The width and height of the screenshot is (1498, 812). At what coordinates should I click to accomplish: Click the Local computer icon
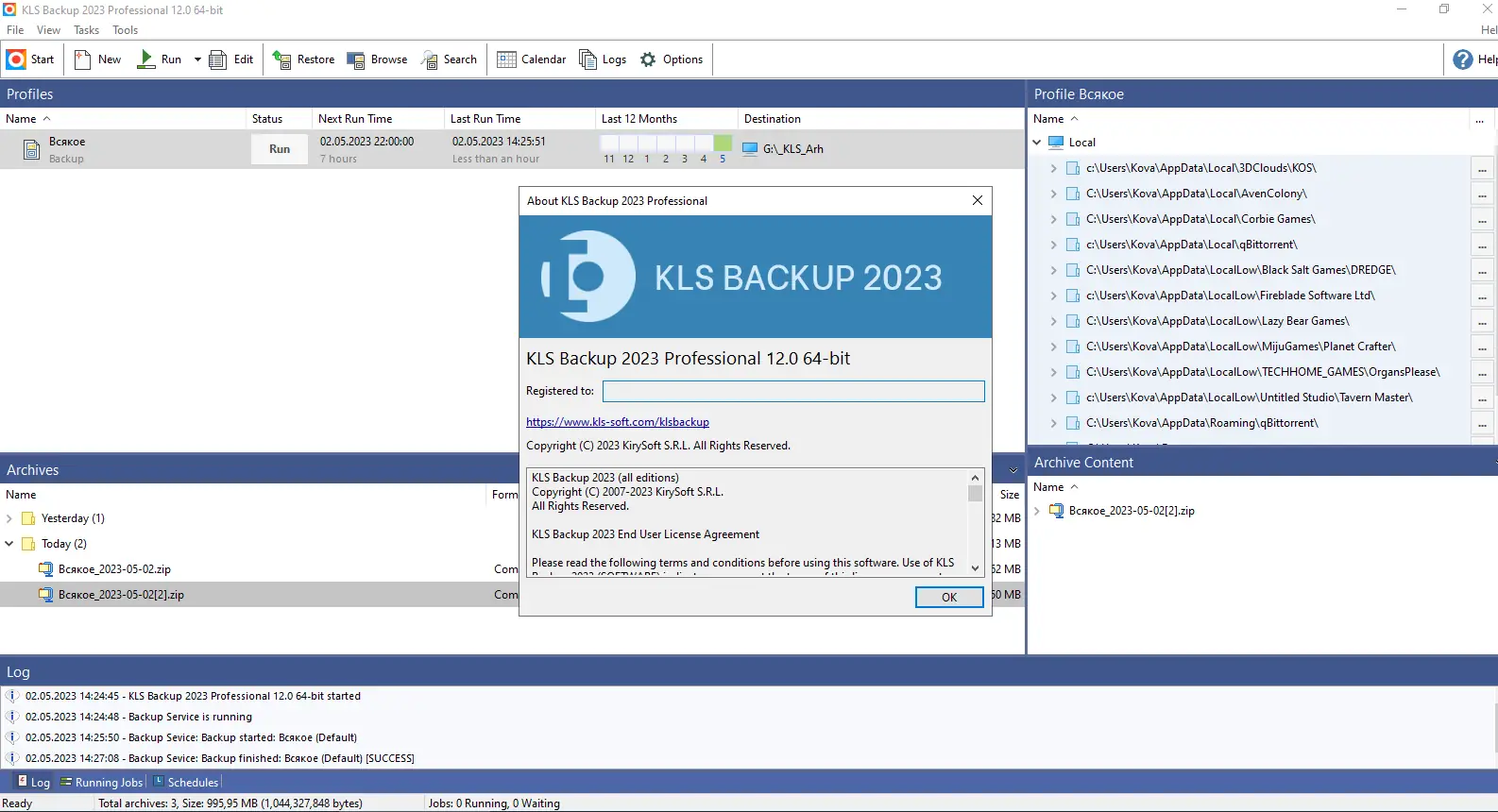tap(1056, 143)
